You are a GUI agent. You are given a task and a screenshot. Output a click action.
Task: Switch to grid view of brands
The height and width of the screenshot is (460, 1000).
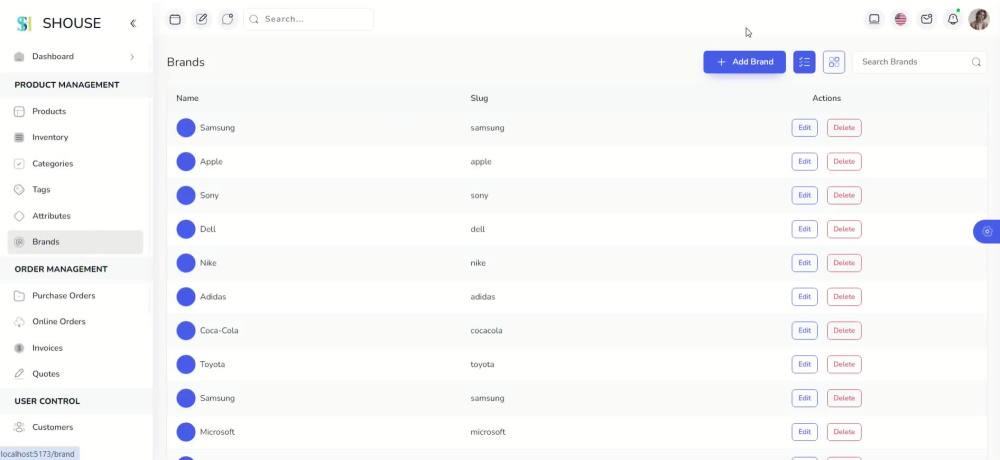click(834, 62)
